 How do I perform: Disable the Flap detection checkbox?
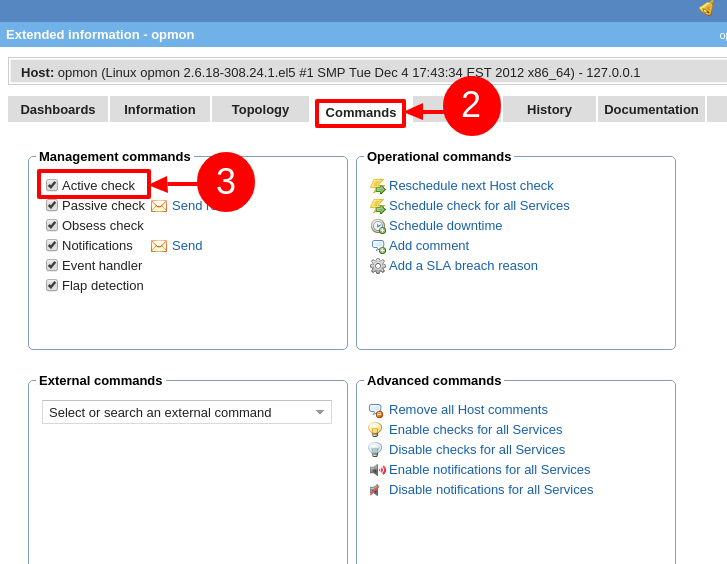point(52,285)
